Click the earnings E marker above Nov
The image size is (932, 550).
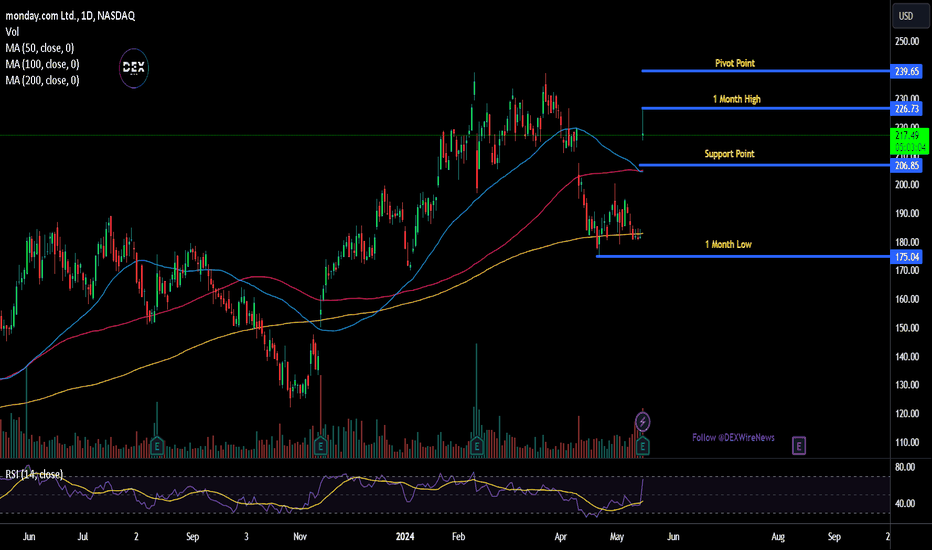click(x=320, y=446)
